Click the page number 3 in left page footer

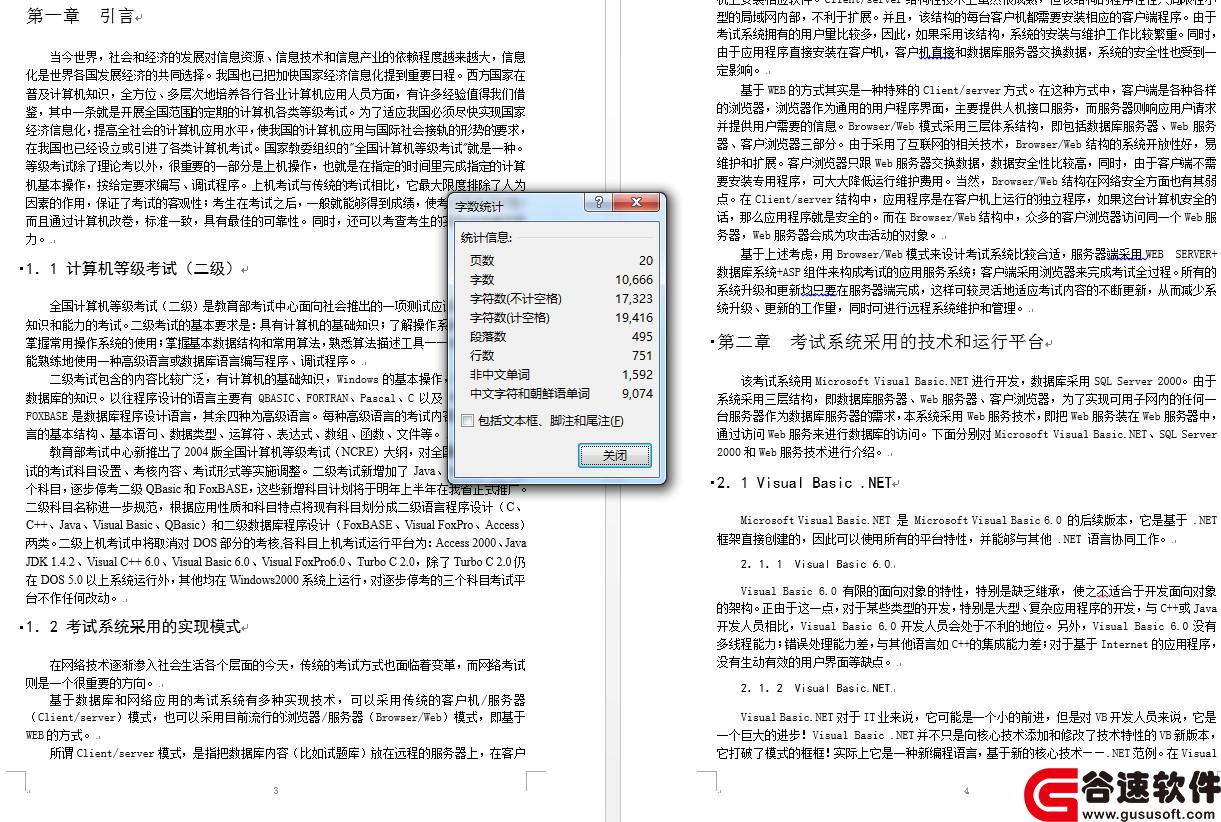click(275, 790)
